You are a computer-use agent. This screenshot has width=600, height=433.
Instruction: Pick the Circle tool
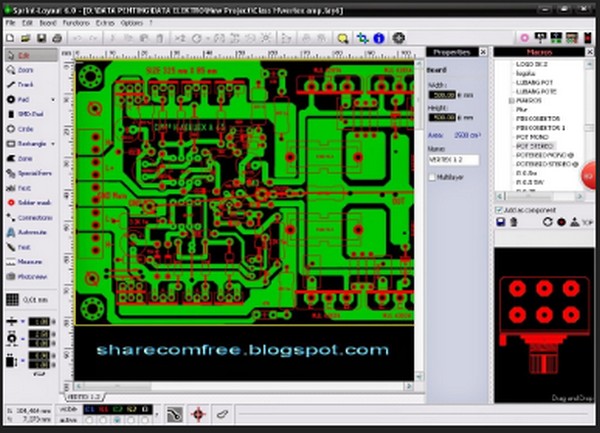click(x=25, y=129)
